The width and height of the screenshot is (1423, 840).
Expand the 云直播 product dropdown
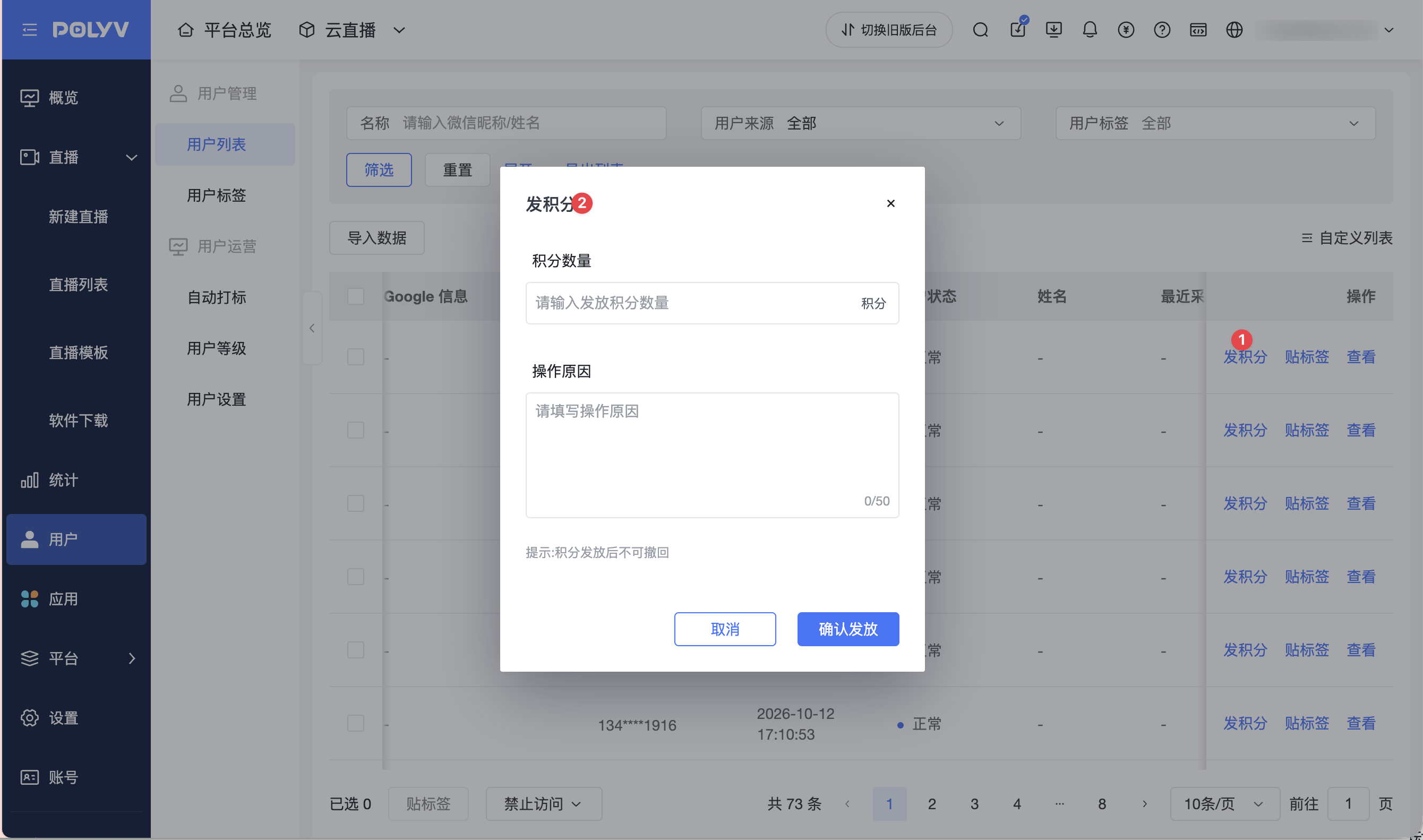[x=352, y=29]
